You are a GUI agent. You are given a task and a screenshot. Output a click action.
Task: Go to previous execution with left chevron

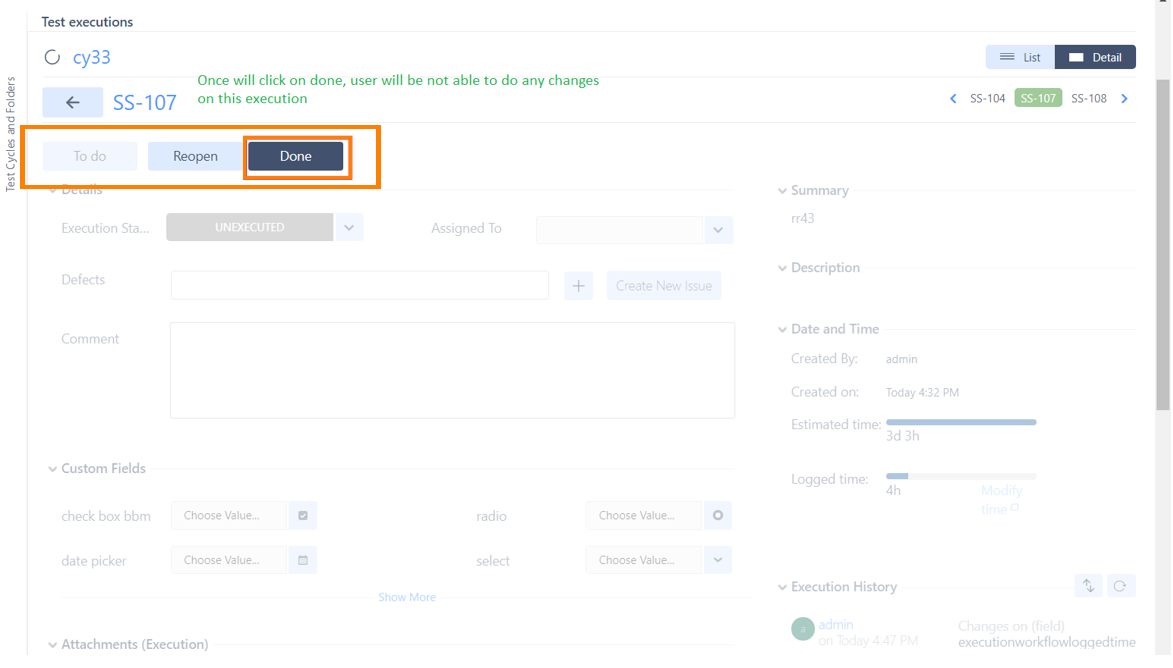pos(953,99)
